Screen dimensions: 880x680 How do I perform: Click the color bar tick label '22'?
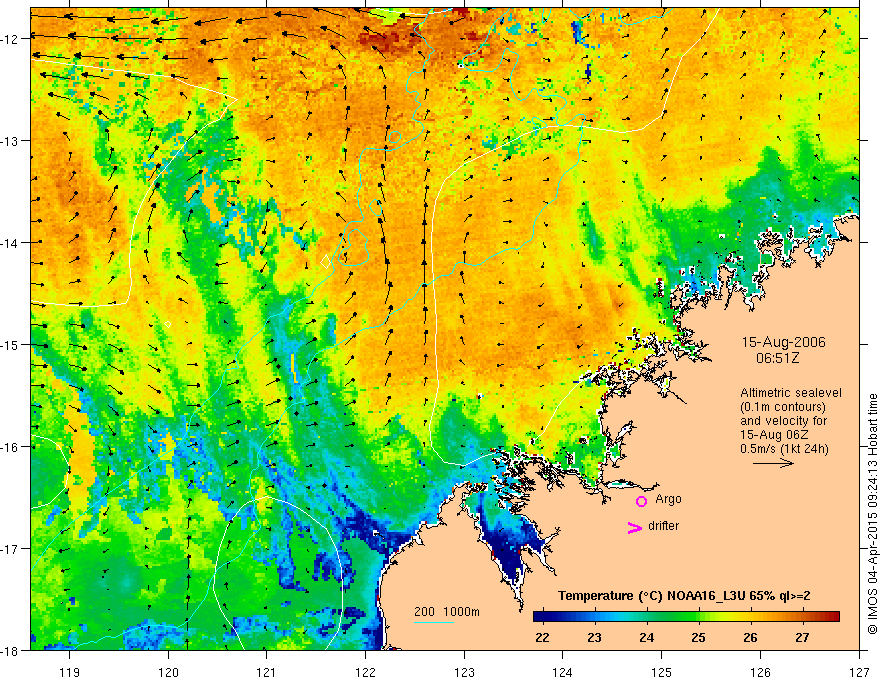pos(542,637)
